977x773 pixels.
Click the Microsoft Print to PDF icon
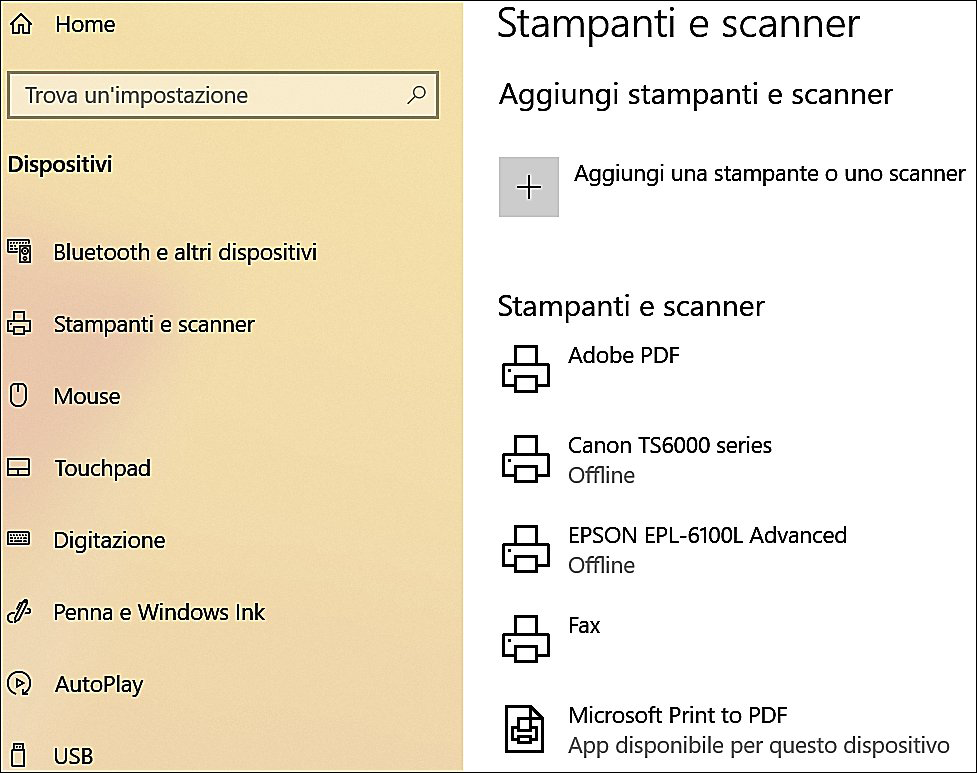pyautogui.click(x=524, y=729)
